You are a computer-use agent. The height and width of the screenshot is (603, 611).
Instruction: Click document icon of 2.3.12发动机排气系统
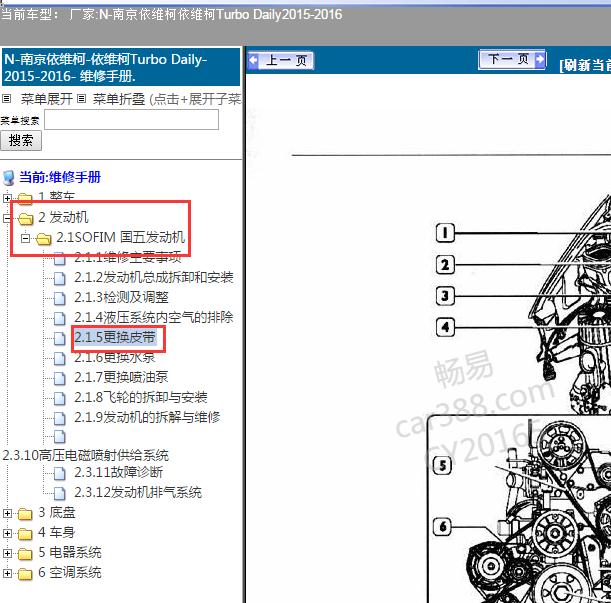coord(60,493)
